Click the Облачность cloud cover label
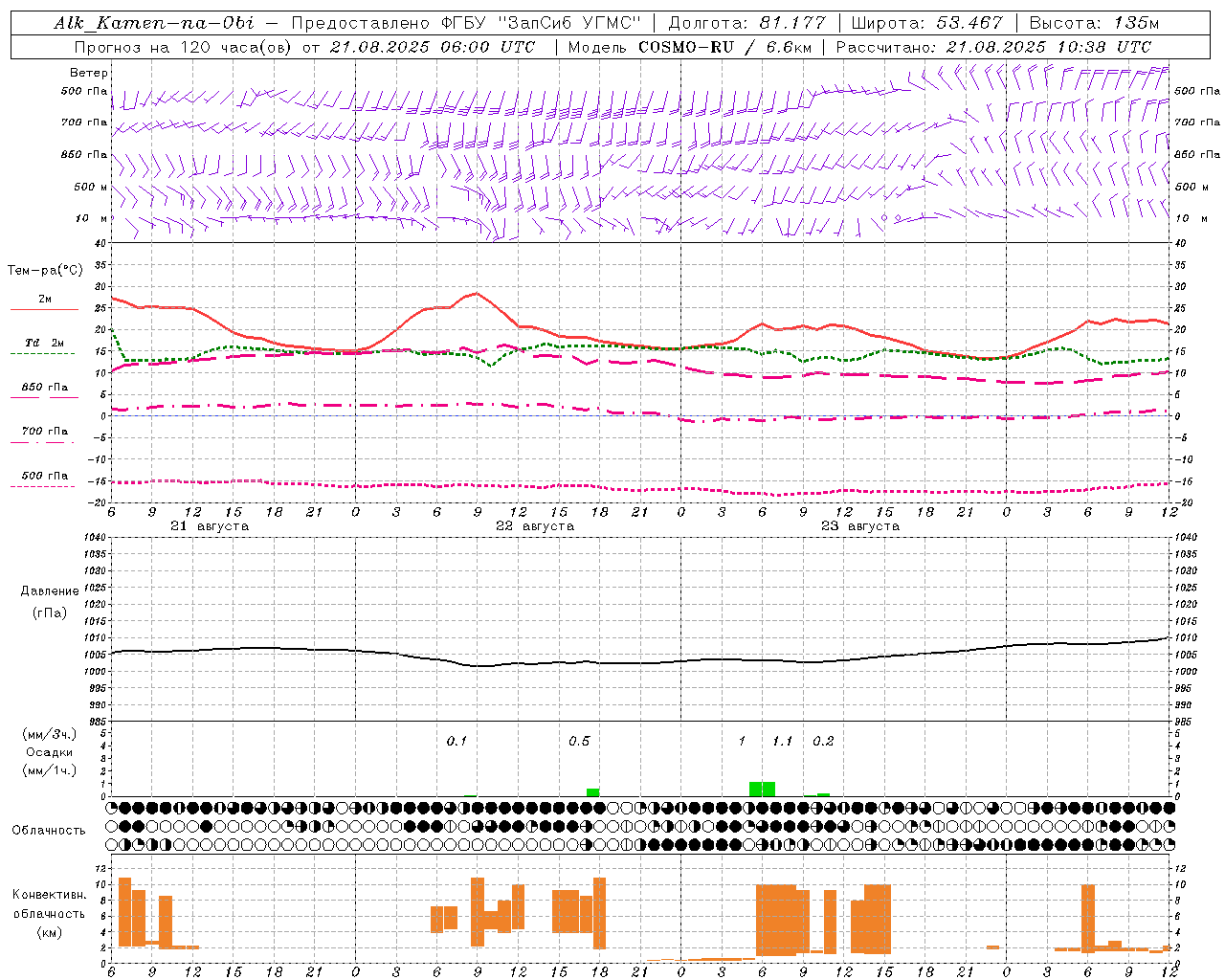Image resolution: width=1225 pixels, height=980 pixels. point(49,831)
